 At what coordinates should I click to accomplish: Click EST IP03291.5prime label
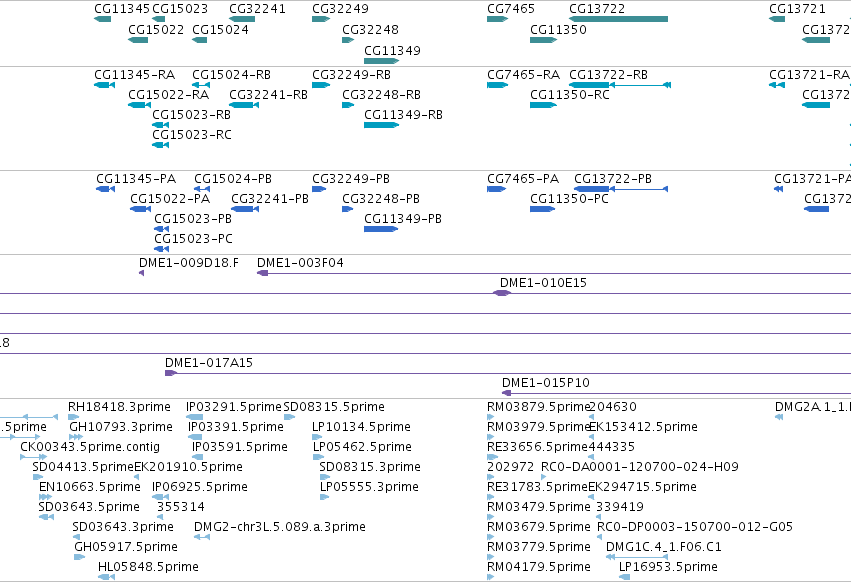(x=233, y=407)
